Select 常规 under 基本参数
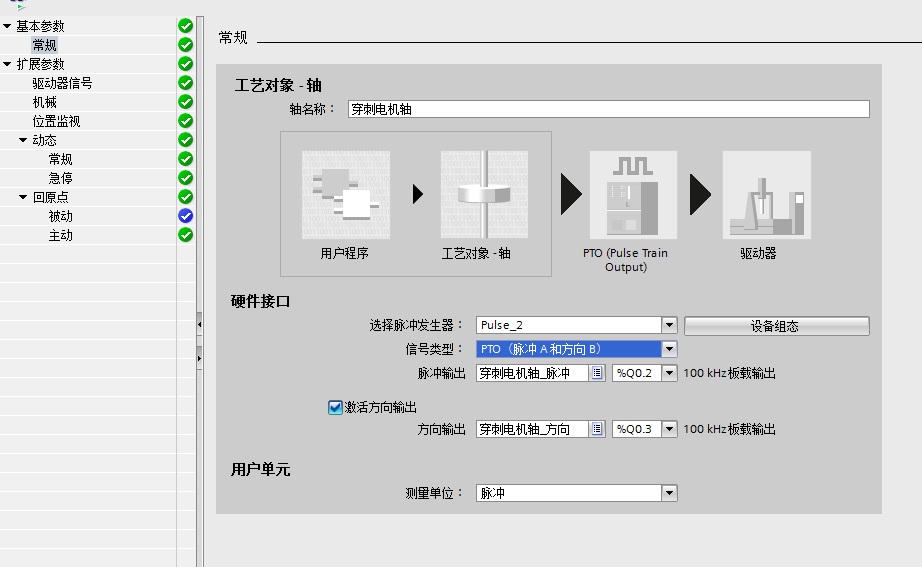The image size is (922, 567). pyautogui.click(x=45, y=45)
